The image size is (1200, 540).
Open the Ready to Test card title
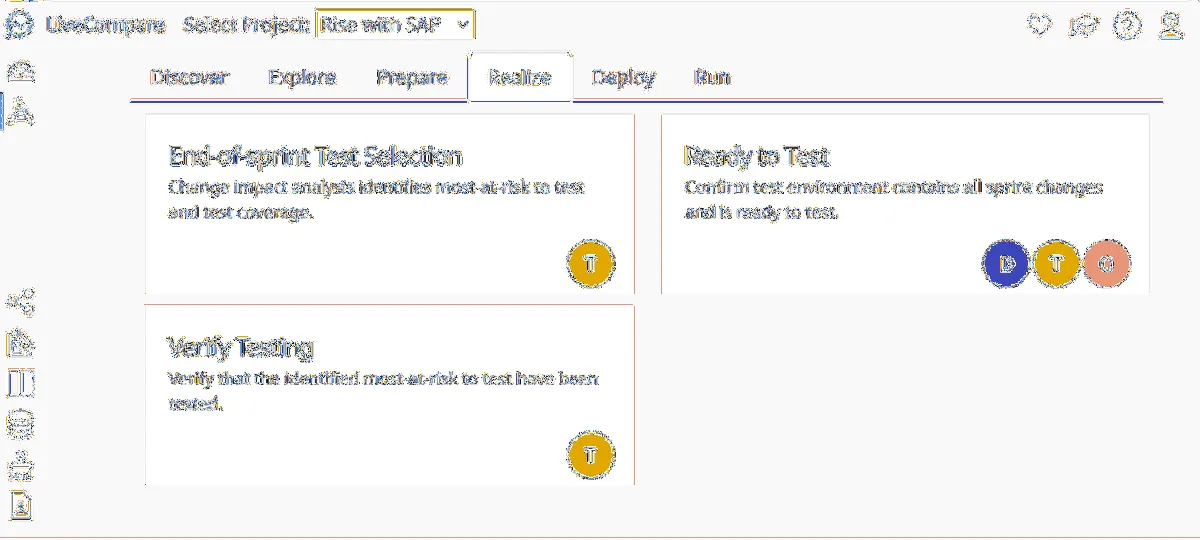(757, 157)
